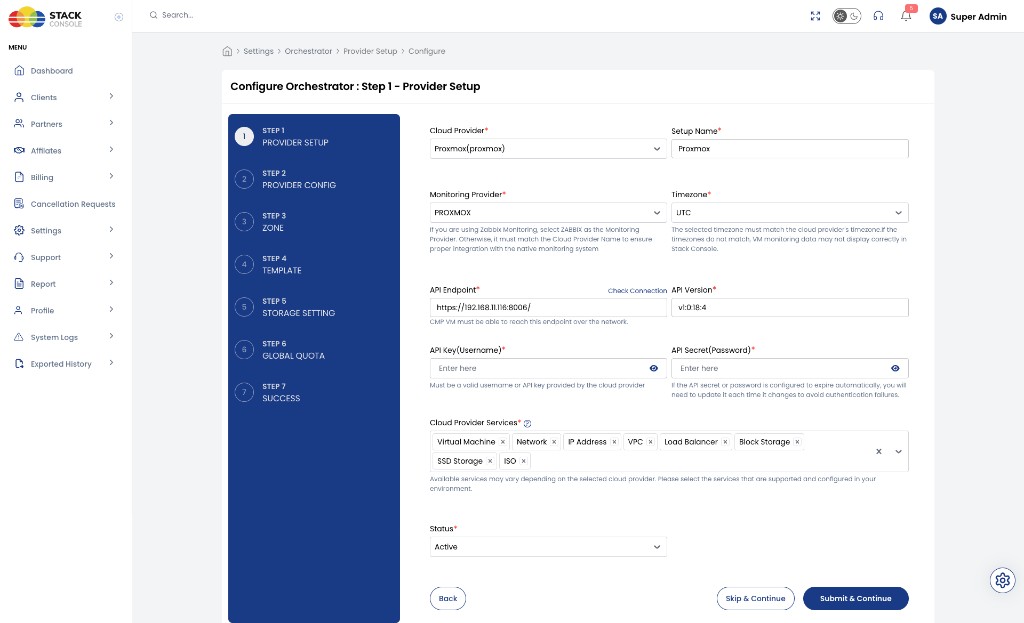Expand the System Logs menu chevron
Viewport: 1024px width, 623px height.
pyautogui.click(x=111, y=336)
